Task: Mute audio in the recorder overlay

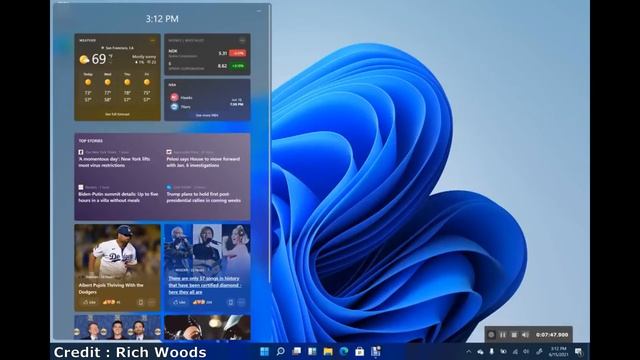Action: (526, 335)
